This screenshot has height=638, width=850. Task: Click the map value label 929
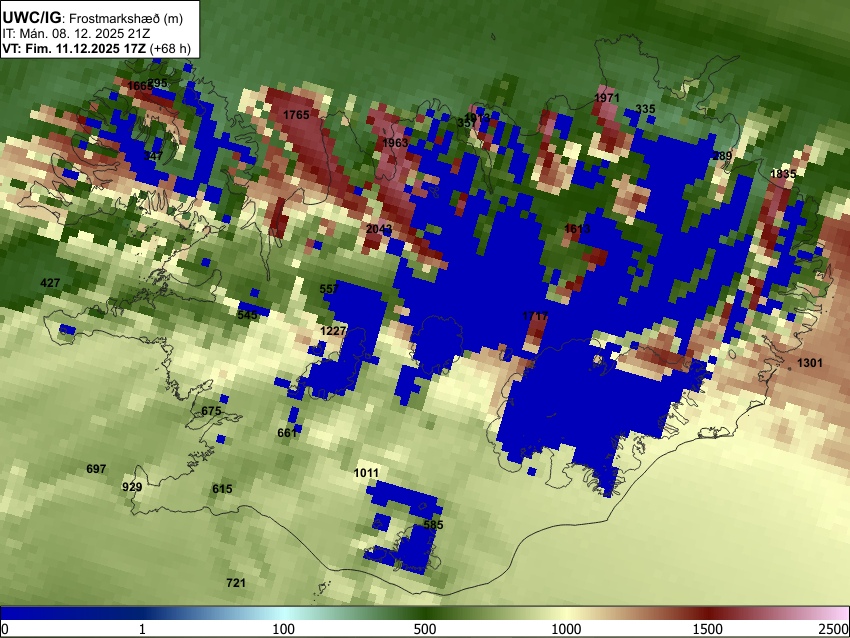132,487
